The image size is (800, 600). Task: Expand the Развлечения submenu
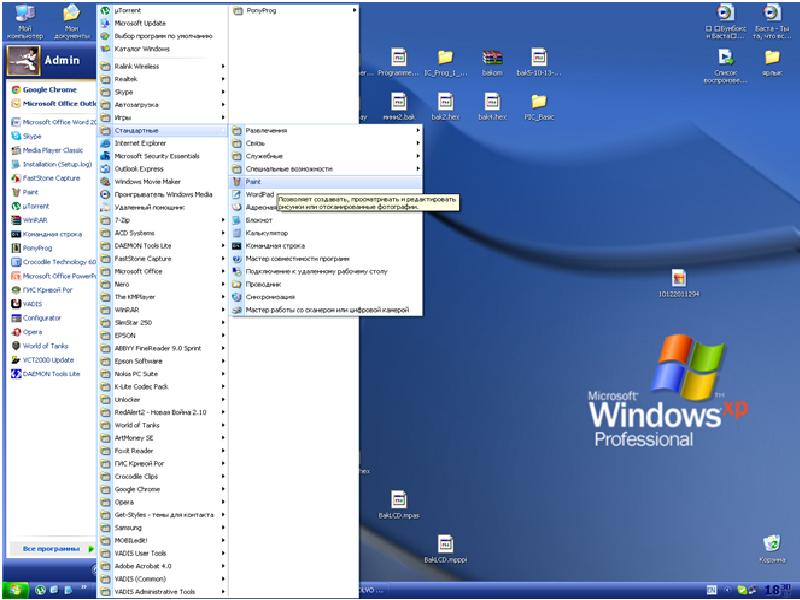(x=267, y=130)
